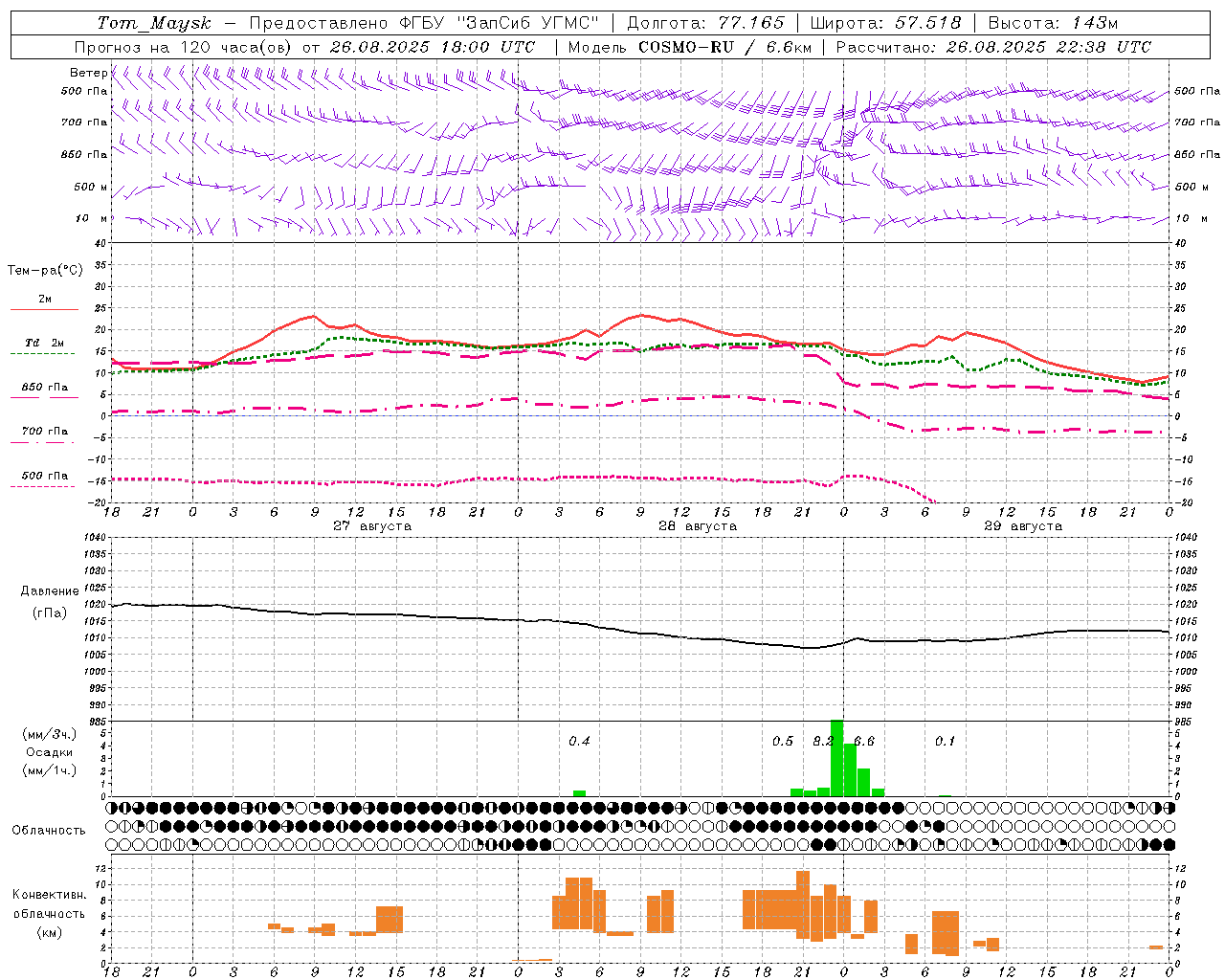Click the 27 августа date label

click(x=372, y=526)
